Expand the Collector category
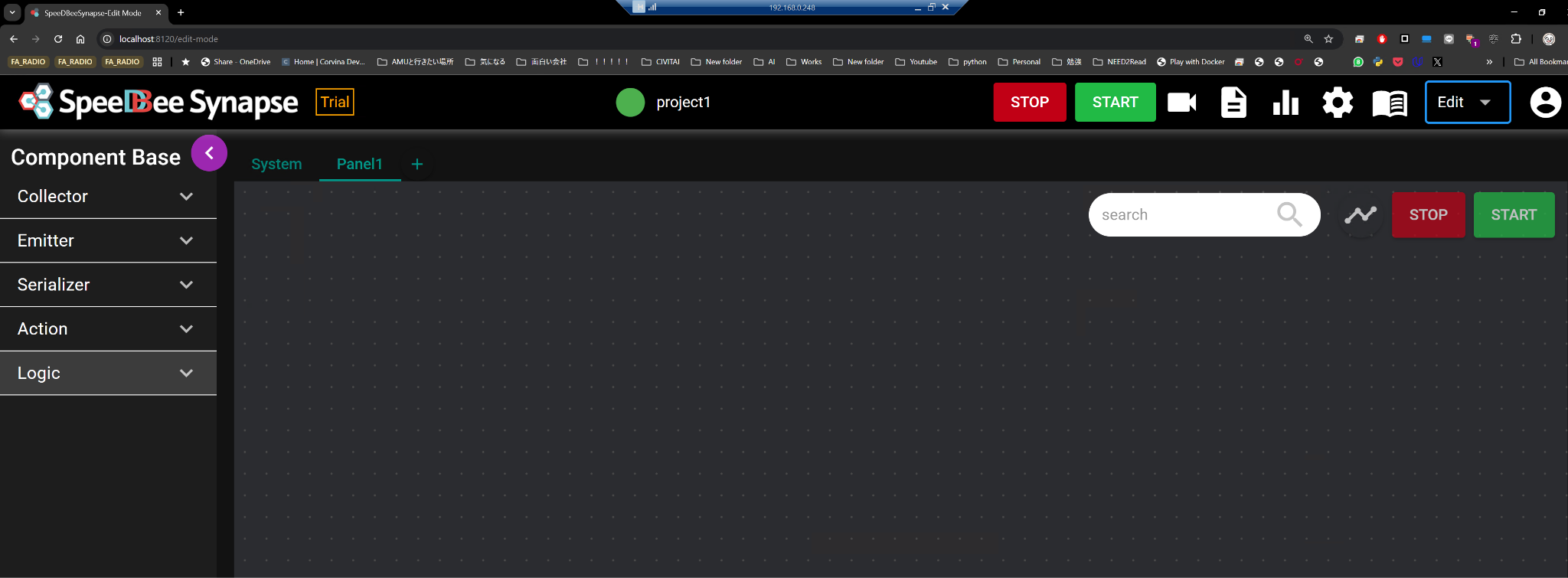The image size is (1568, 578). point(108,197)
